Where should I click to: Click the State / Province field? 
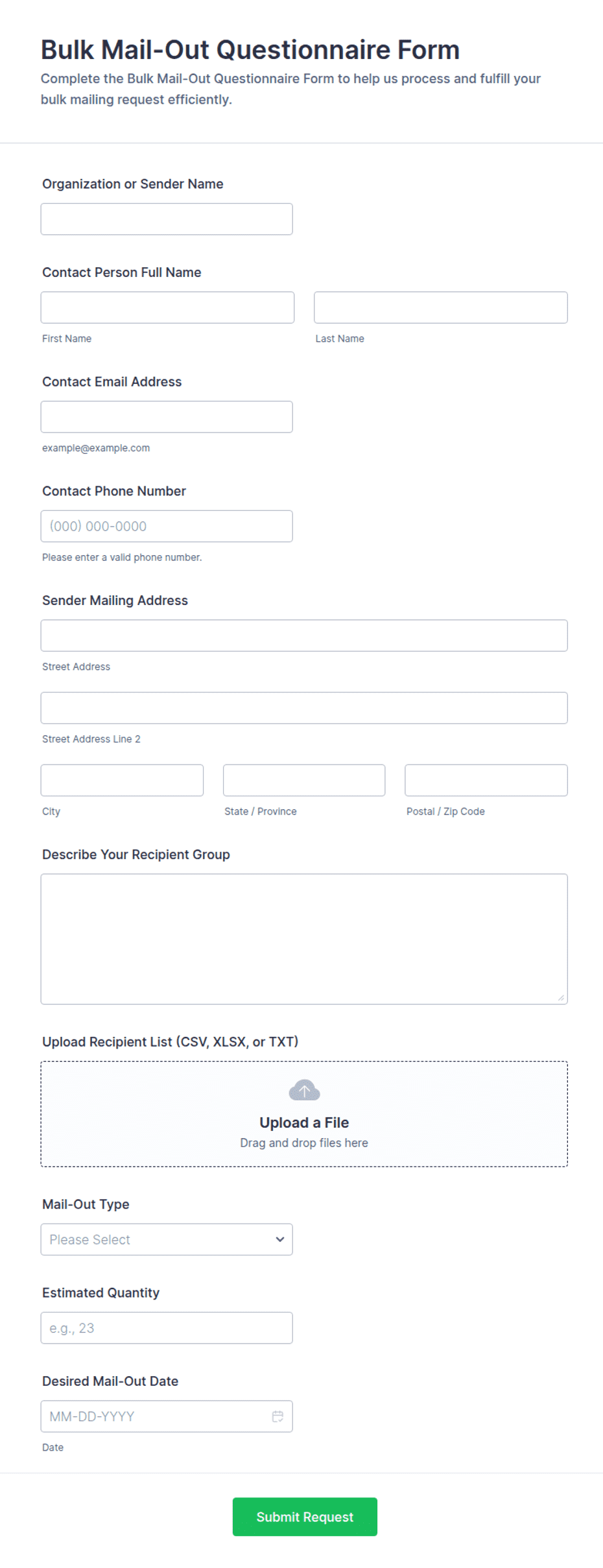[304, 780]
